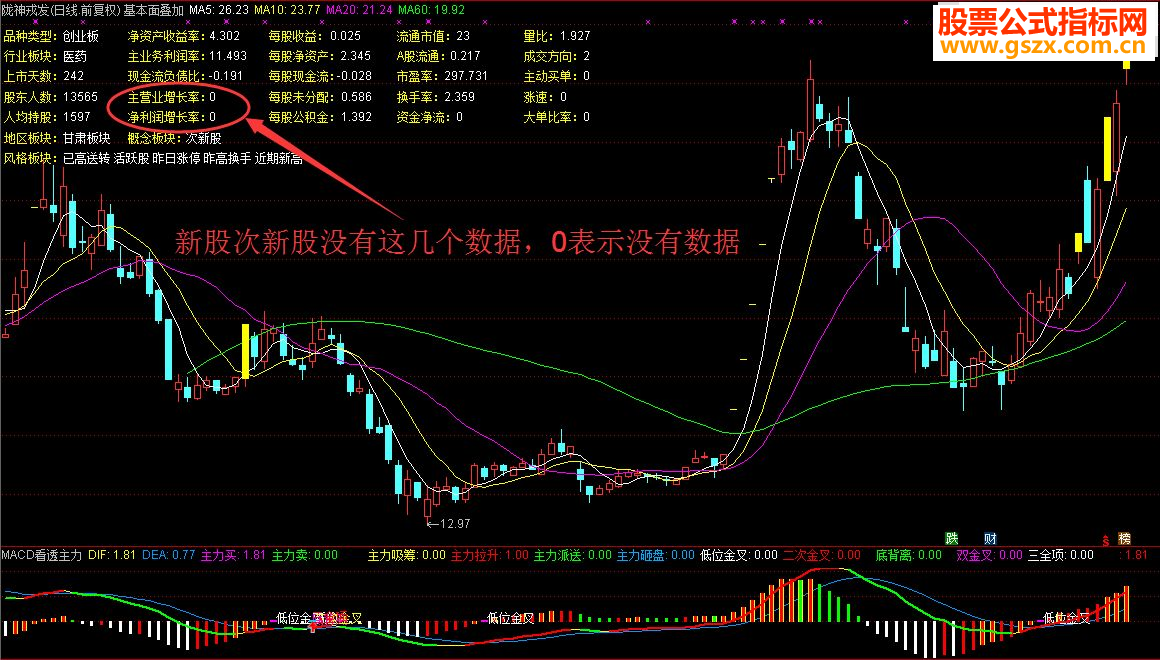
Task: Select the MA60: 19.92 indicator label
Action: pos(431,10)
